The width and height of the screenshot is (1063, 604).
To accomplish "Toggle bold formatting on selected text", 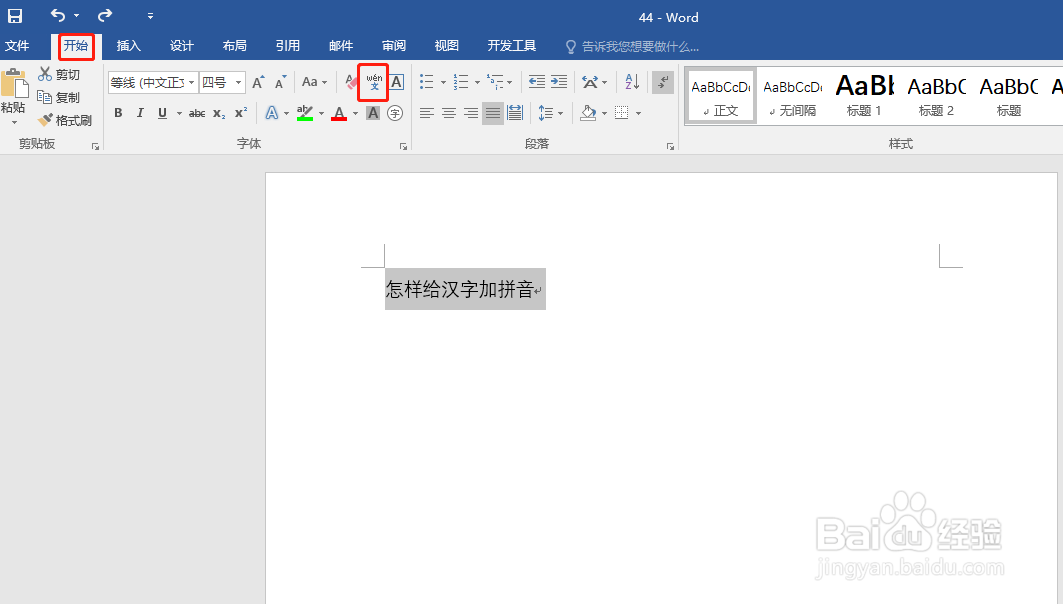I will pos(118,113).
